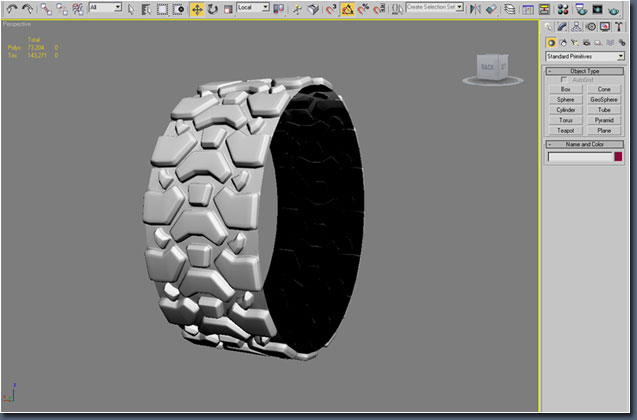637x420 pixels.
Task: Select the Shapes category icon
Action: [563, 43]
